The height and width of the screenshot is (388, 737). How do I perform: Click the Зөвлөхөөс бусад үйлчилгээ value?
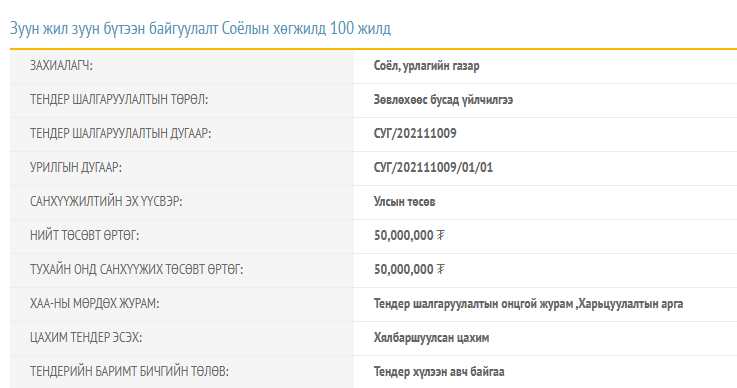pyautogui.click(x=443, y=100)
